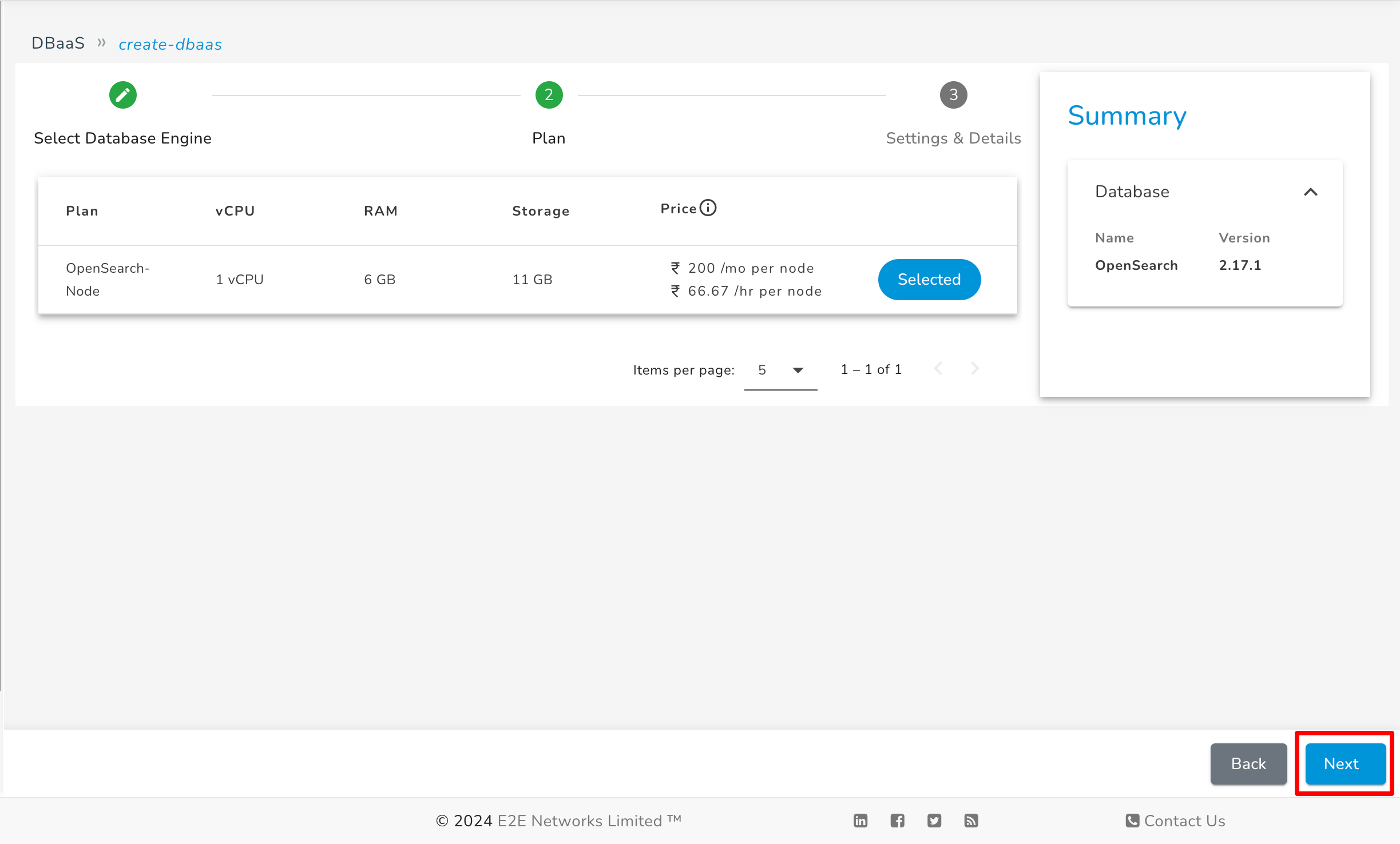Open the LinkedIn footer icon
Screen dimensions: 1400x844
(860, 821)
